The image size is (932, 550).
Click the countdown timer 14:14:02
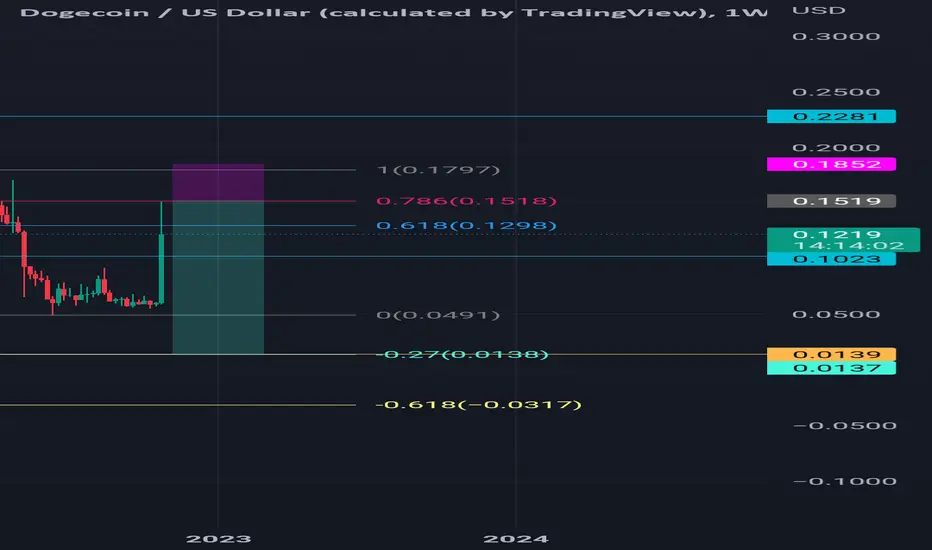(849, 246)
